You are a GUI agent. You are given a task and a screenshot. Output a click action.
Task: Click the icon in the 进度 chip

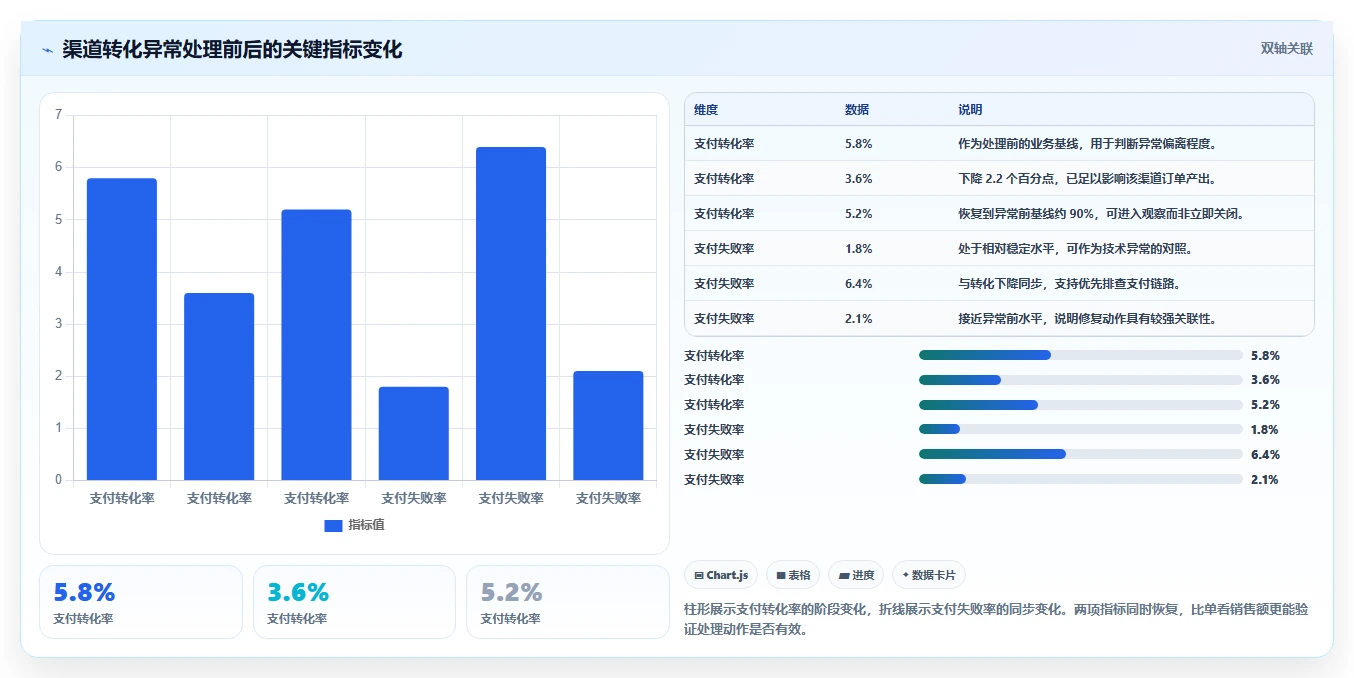[x=844, y=576]
